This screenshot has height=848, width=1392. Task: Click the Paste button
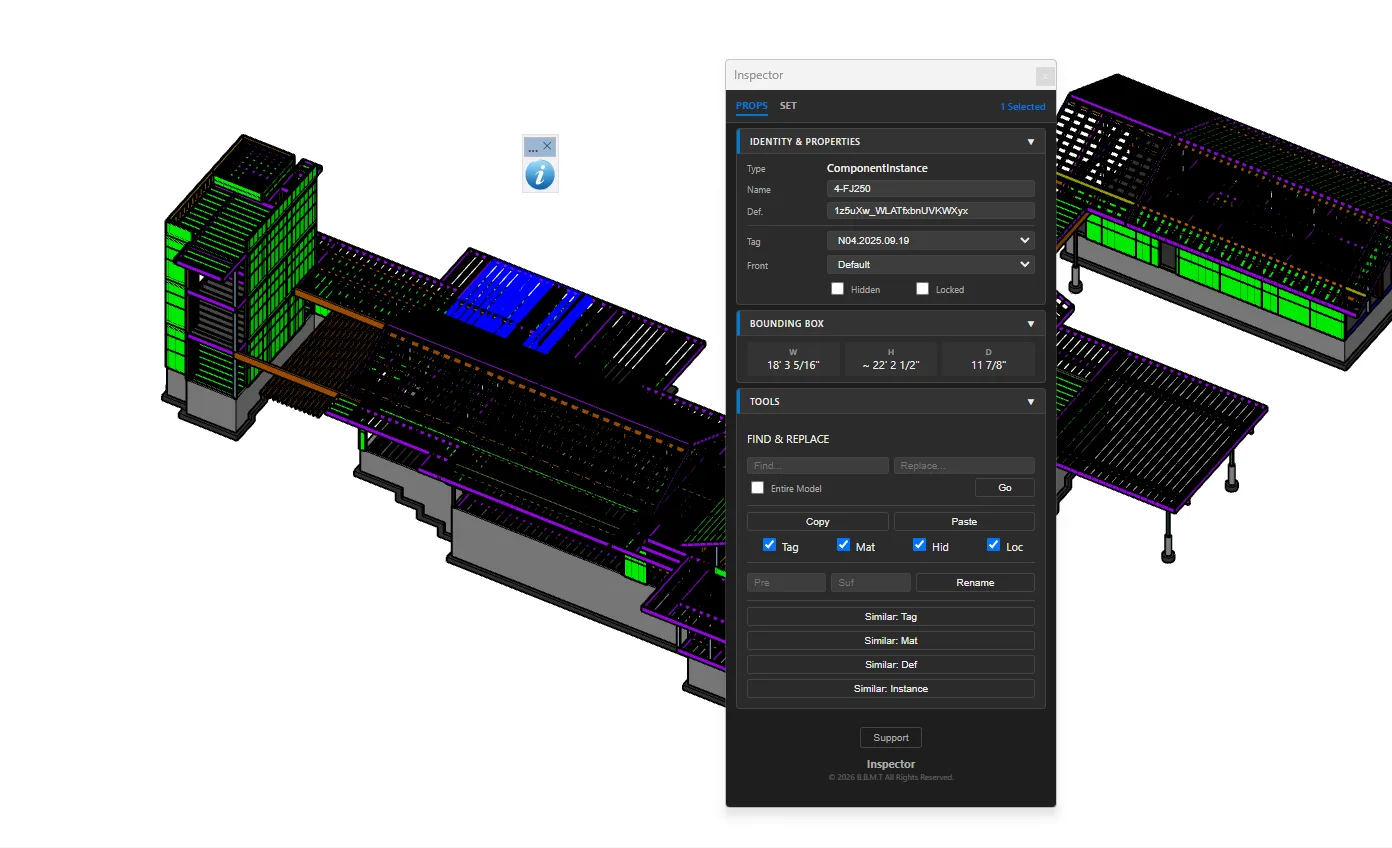pyautogui.click(x=964, y=522)
